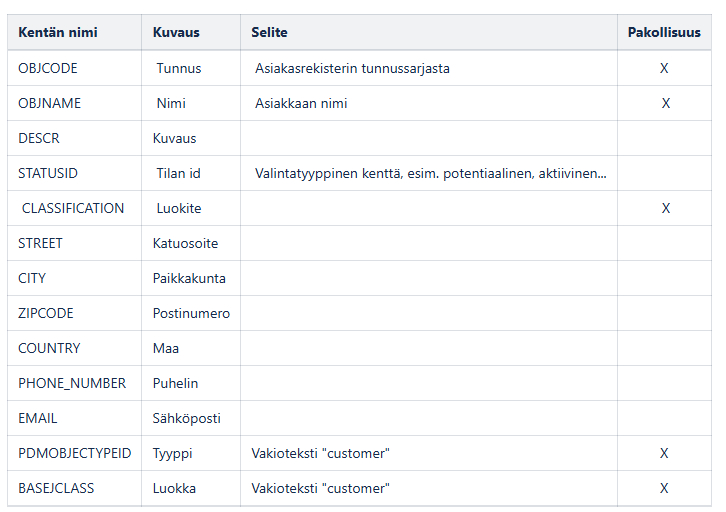This screenshot has width=726, height=512.
Task: Select the OBJNAME field name cell
Action: point(50,103)
